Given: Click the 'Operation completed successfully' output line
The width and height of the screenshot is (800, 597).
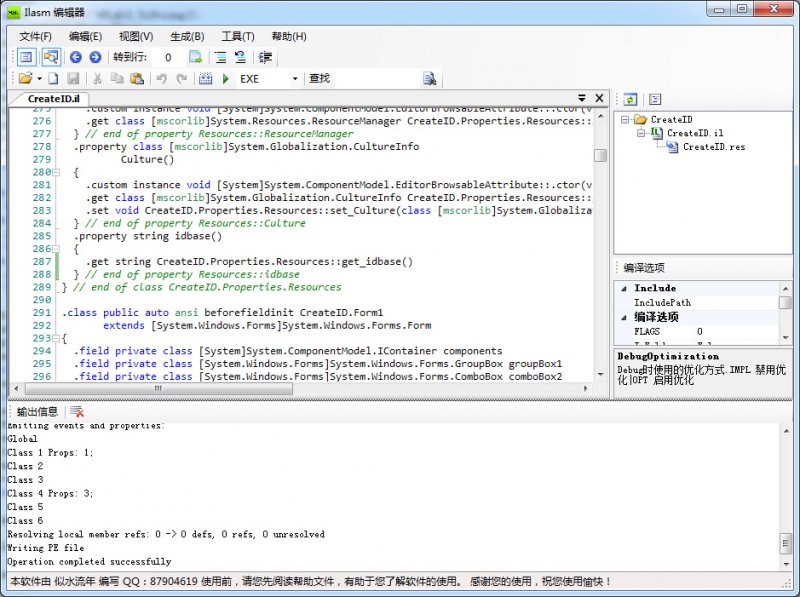Looking at the screenshot, I should pos(89,561).
